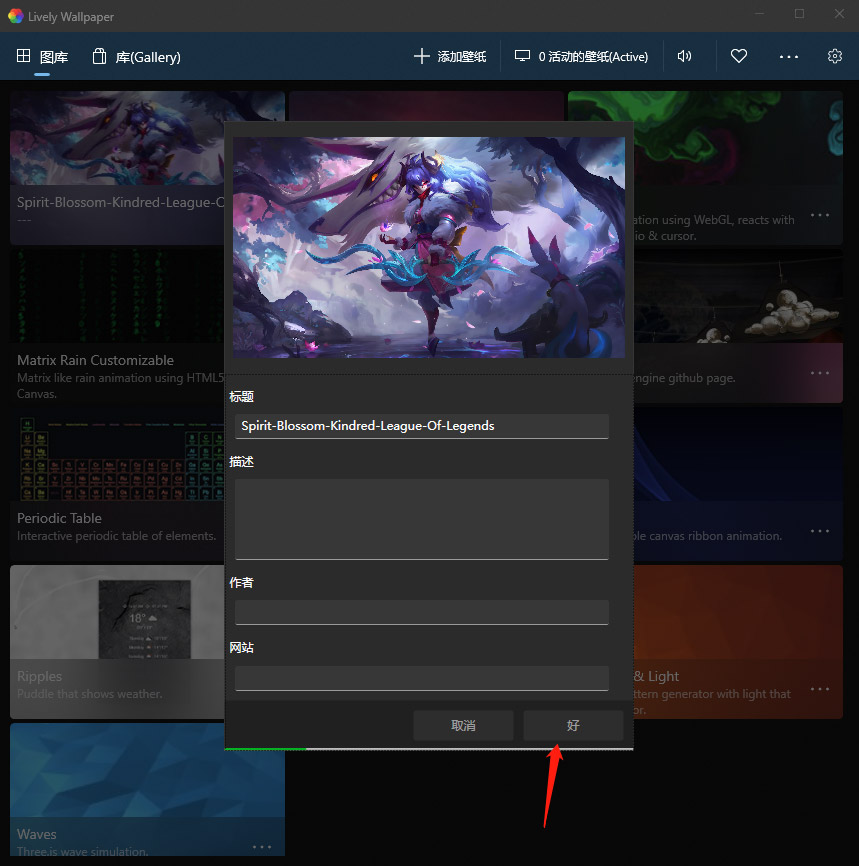Screen dimensions: 859x866
Task: Select the orange & Light wallpaper thumbnail
Action: point(738,612)
